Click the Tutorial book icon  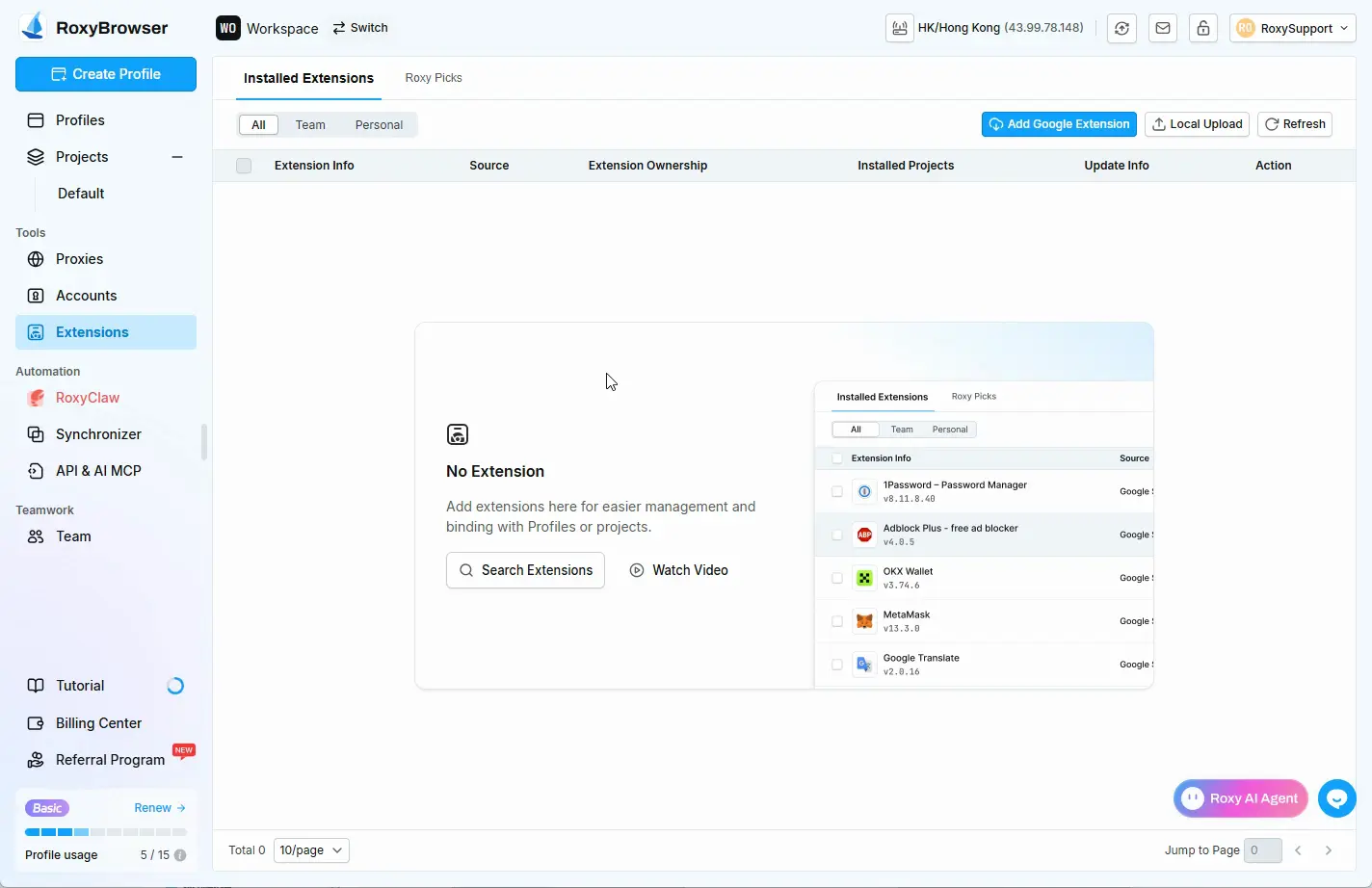tap(36, 686)
